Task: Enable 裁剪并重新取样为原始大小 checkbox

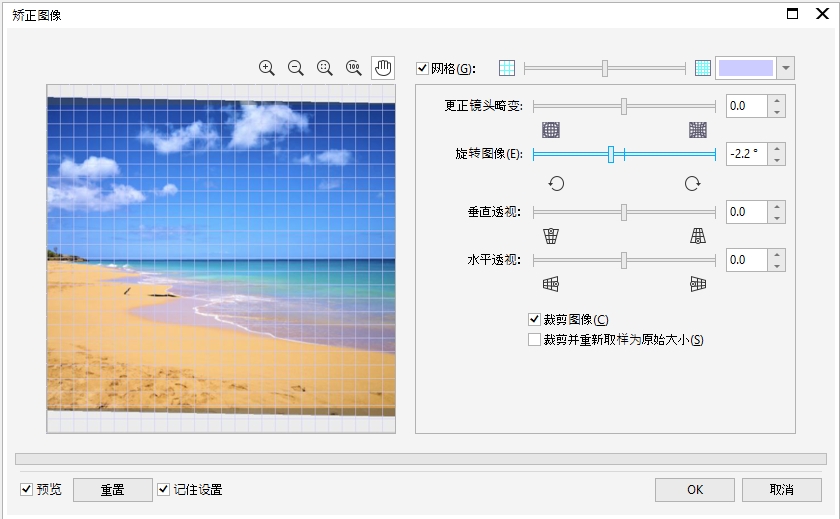Action: 534,340
